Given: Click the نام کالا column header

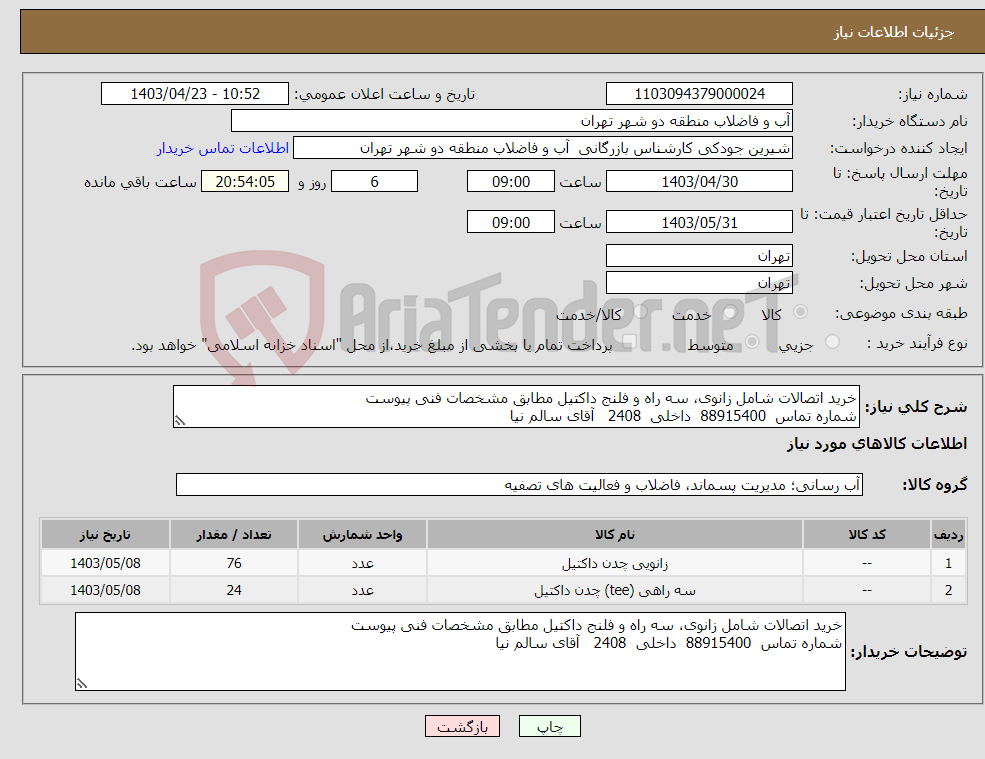Looking at the screenshot, I should [615, 535].
